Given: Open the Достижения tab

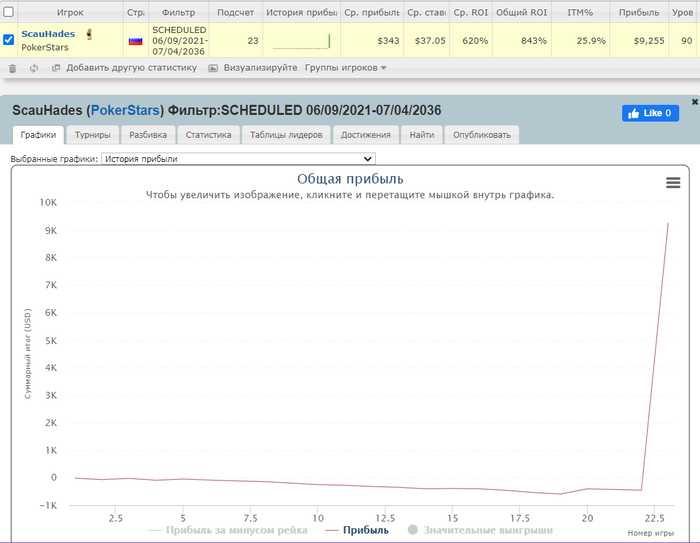Looking at the screenshot, I should pos(366,135).
